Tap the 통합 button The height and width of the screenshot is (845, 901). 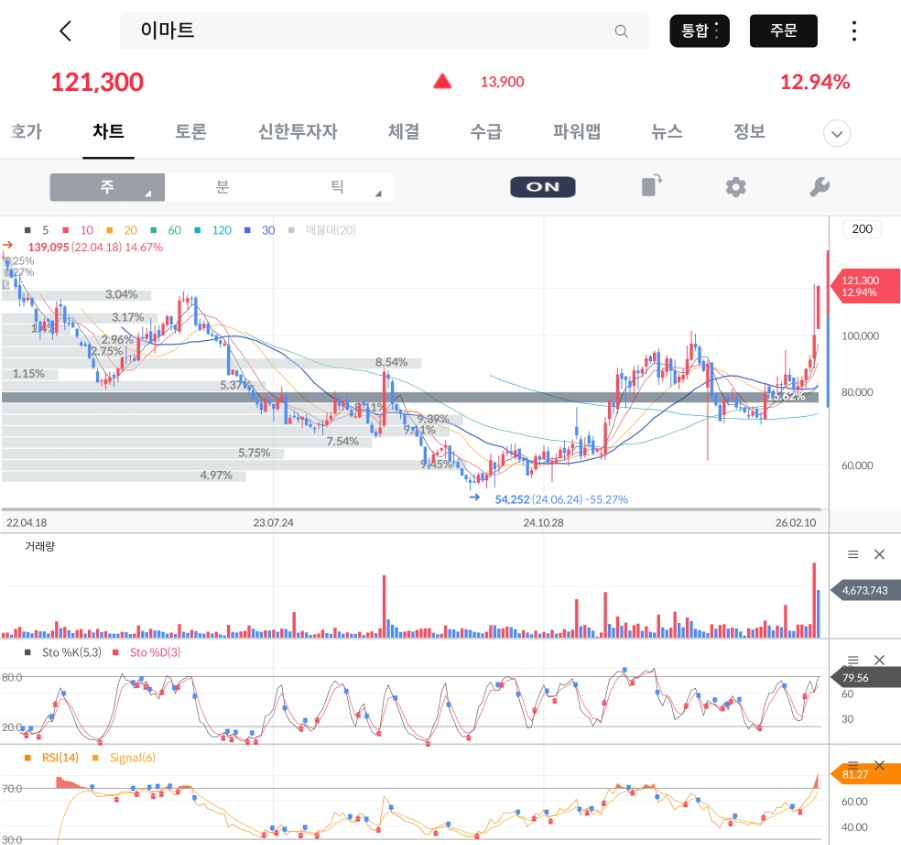pyautogui.click(x=699, y=31)
